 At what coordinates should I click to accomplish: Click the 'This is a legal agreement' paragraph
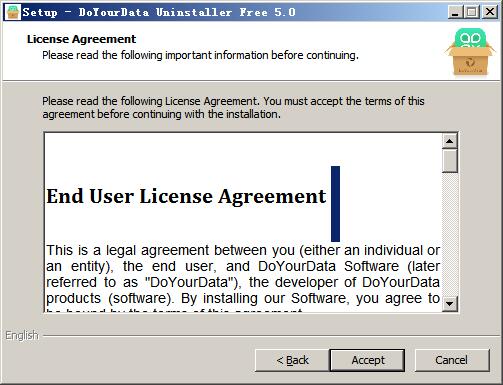click(x=243, y=278)
